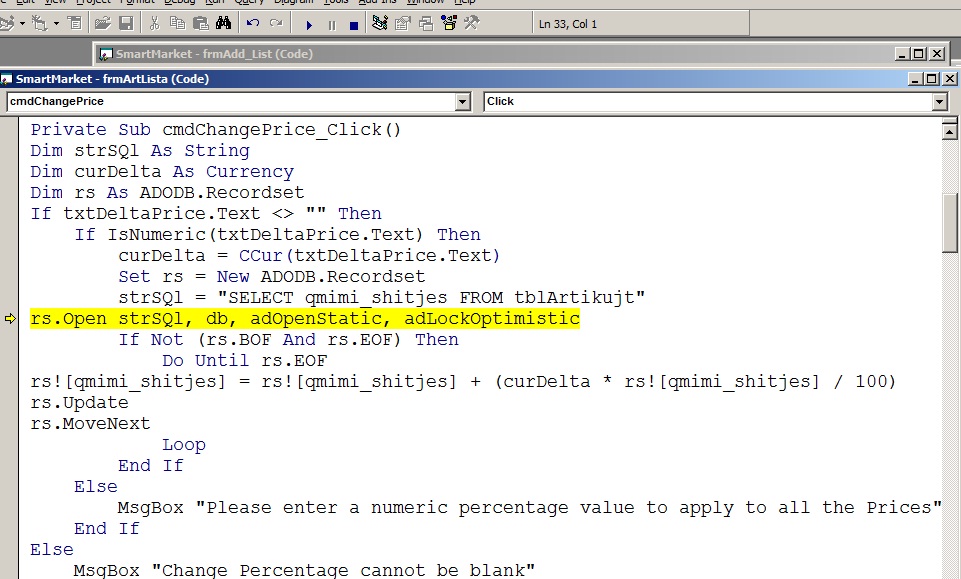Close the frmArtLista code window
This screenshot has height=579, width=961.
[x=949, y=79]
